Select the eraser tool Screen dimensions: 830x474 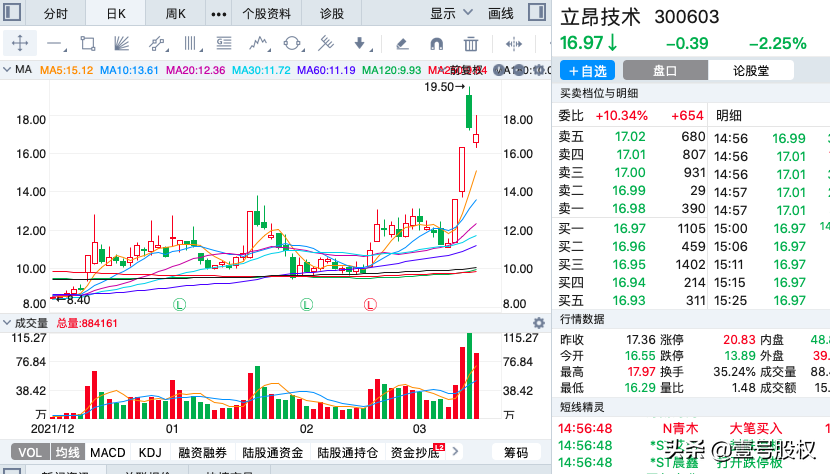point(402,43)
